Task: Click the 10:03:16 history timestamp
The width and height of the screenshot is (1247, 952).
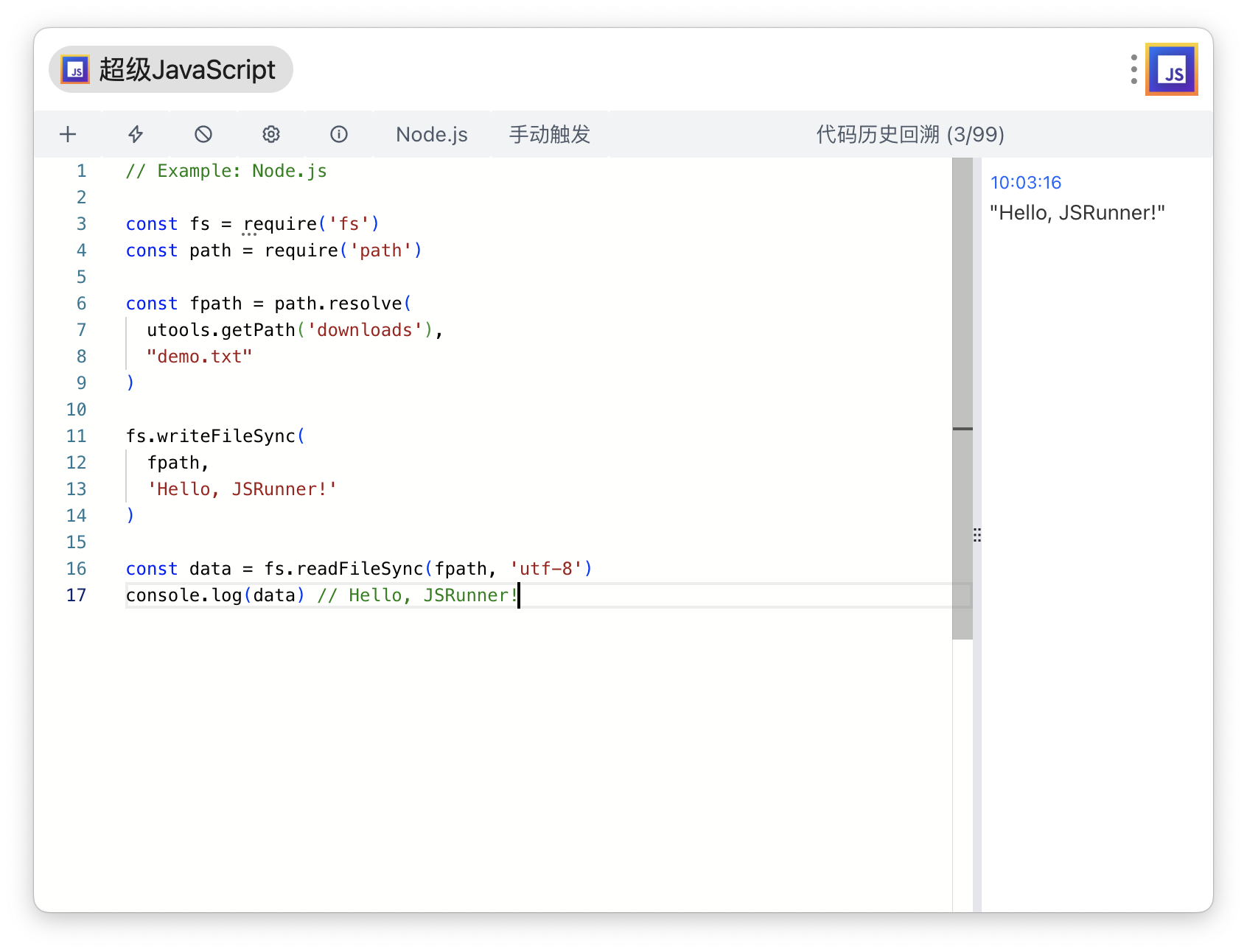Action: point(1026,182)
